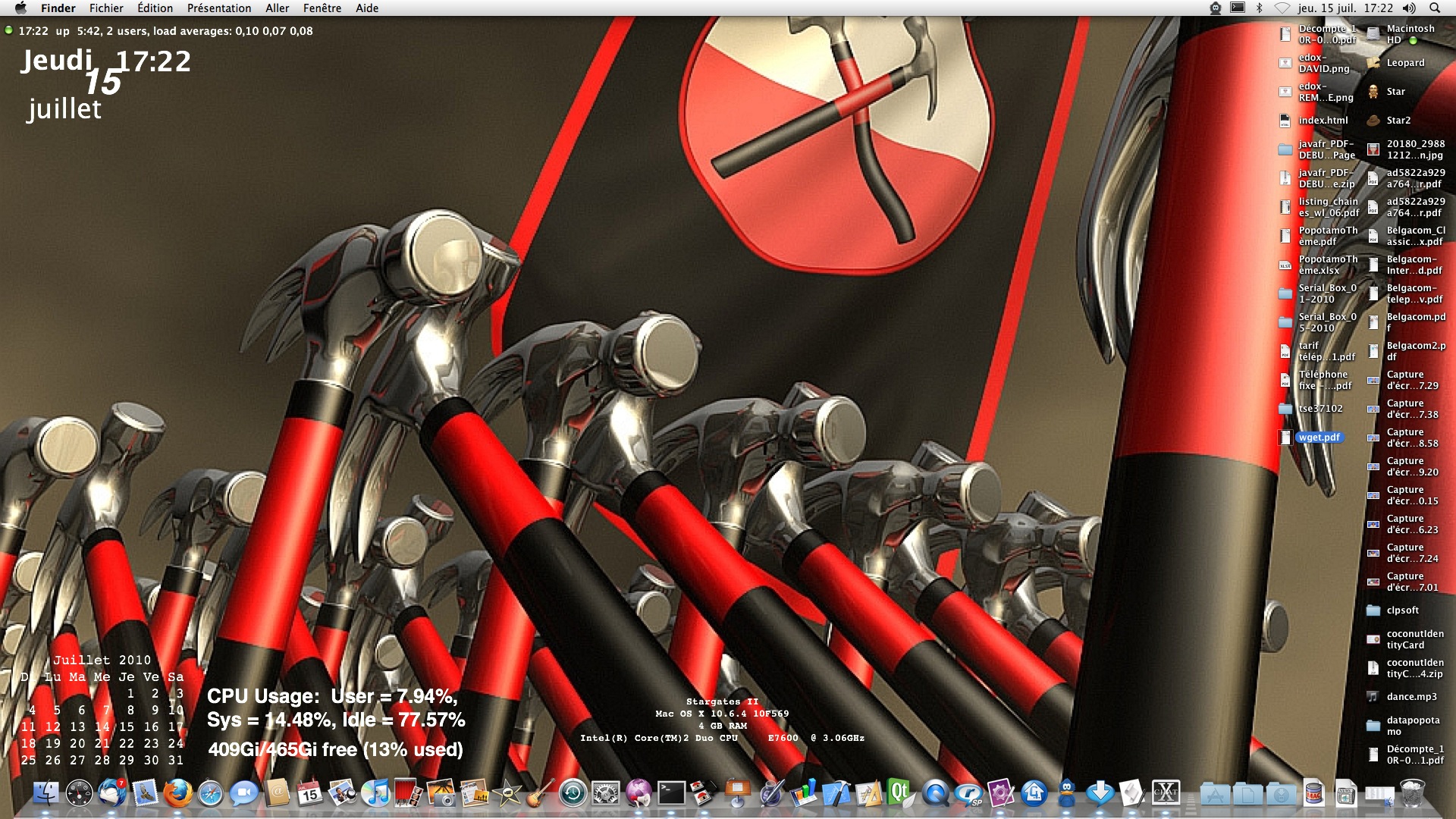Image resolution: width=1456 pixels, height=819 pixels.
Task: Open the Downloads folder stack in the dock
Action: point(1281,793)
